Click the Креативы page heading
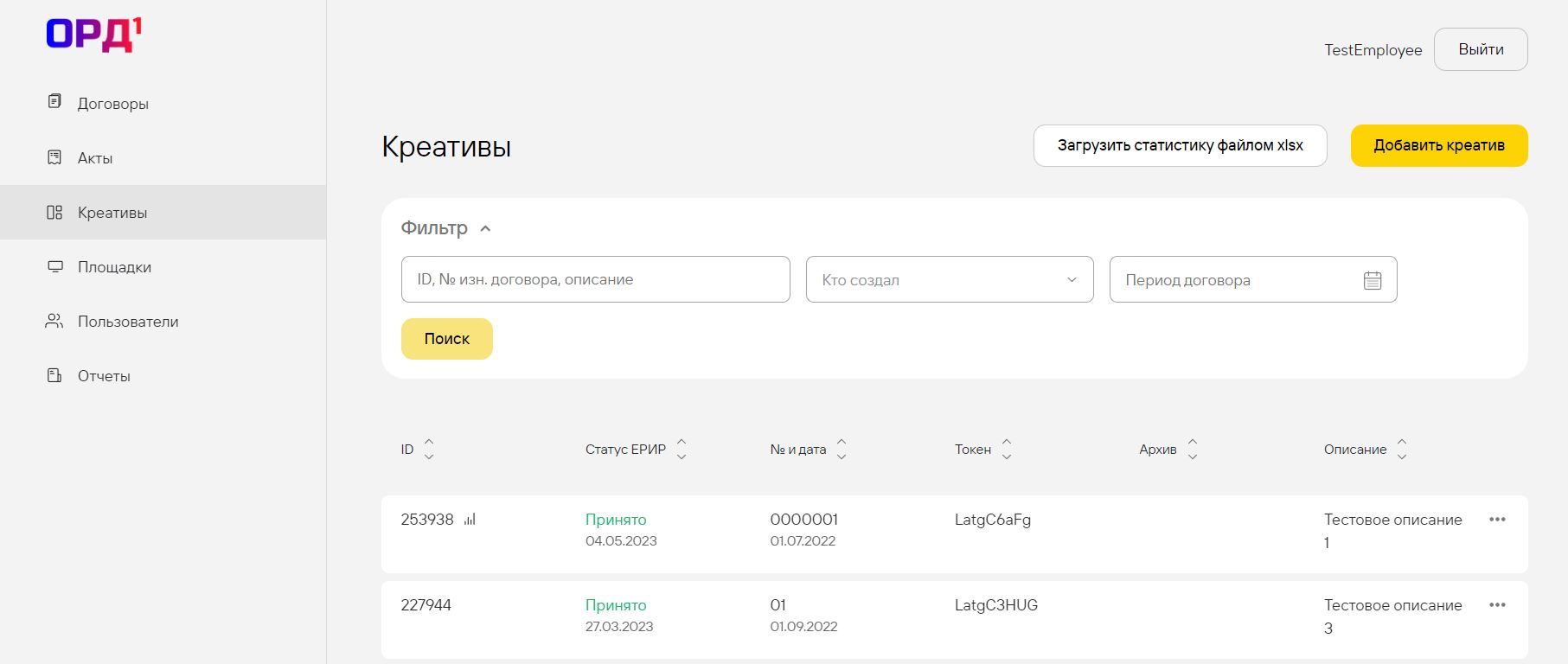This screenshot has width=1568, height=664. [446, 146]
